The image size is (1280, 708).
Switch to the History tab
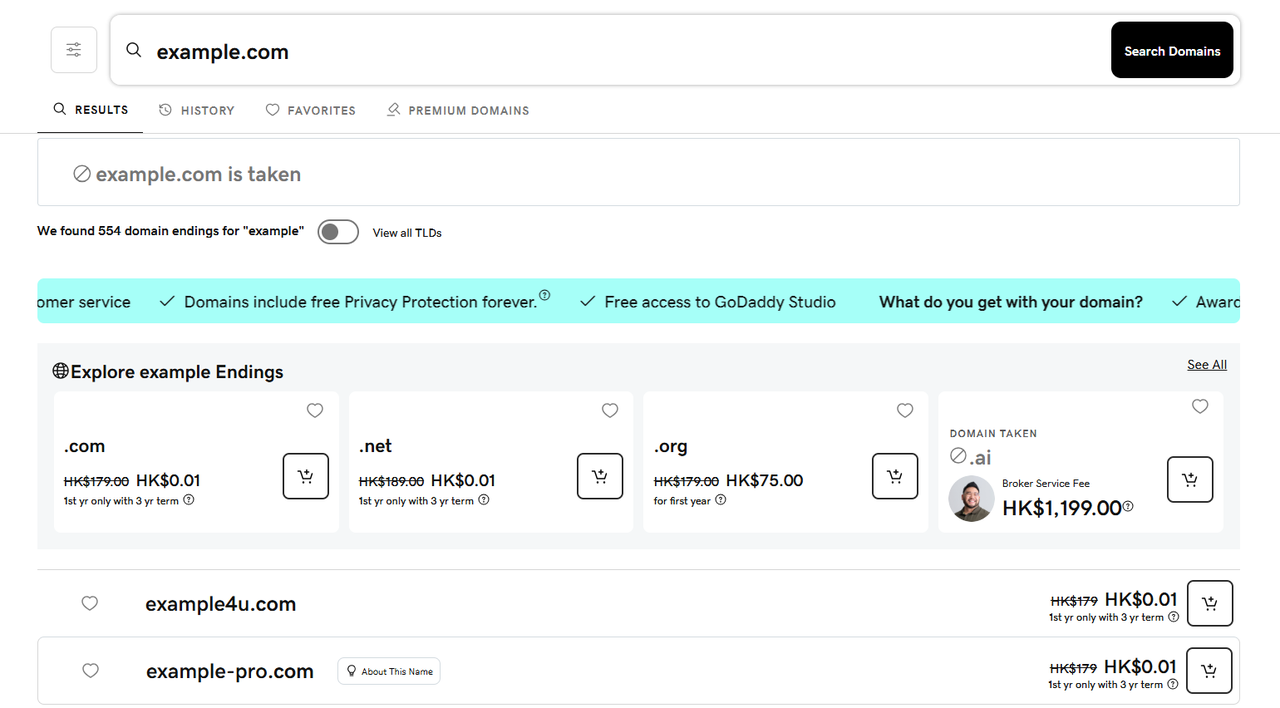(x=197, y=110)
